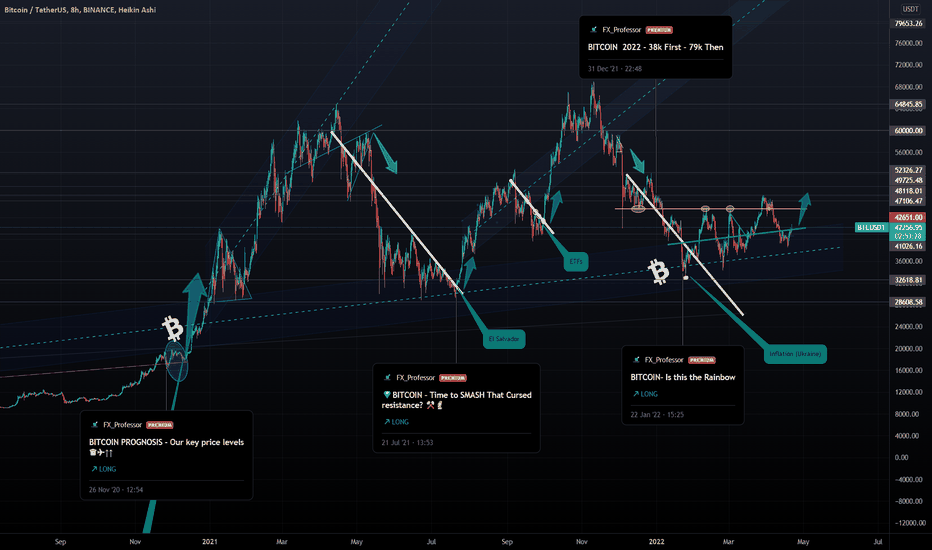Click the date '31 Dec '21 - 22:48' on idea card
Viewport: 932px width, 550px height.
(615, 69)
